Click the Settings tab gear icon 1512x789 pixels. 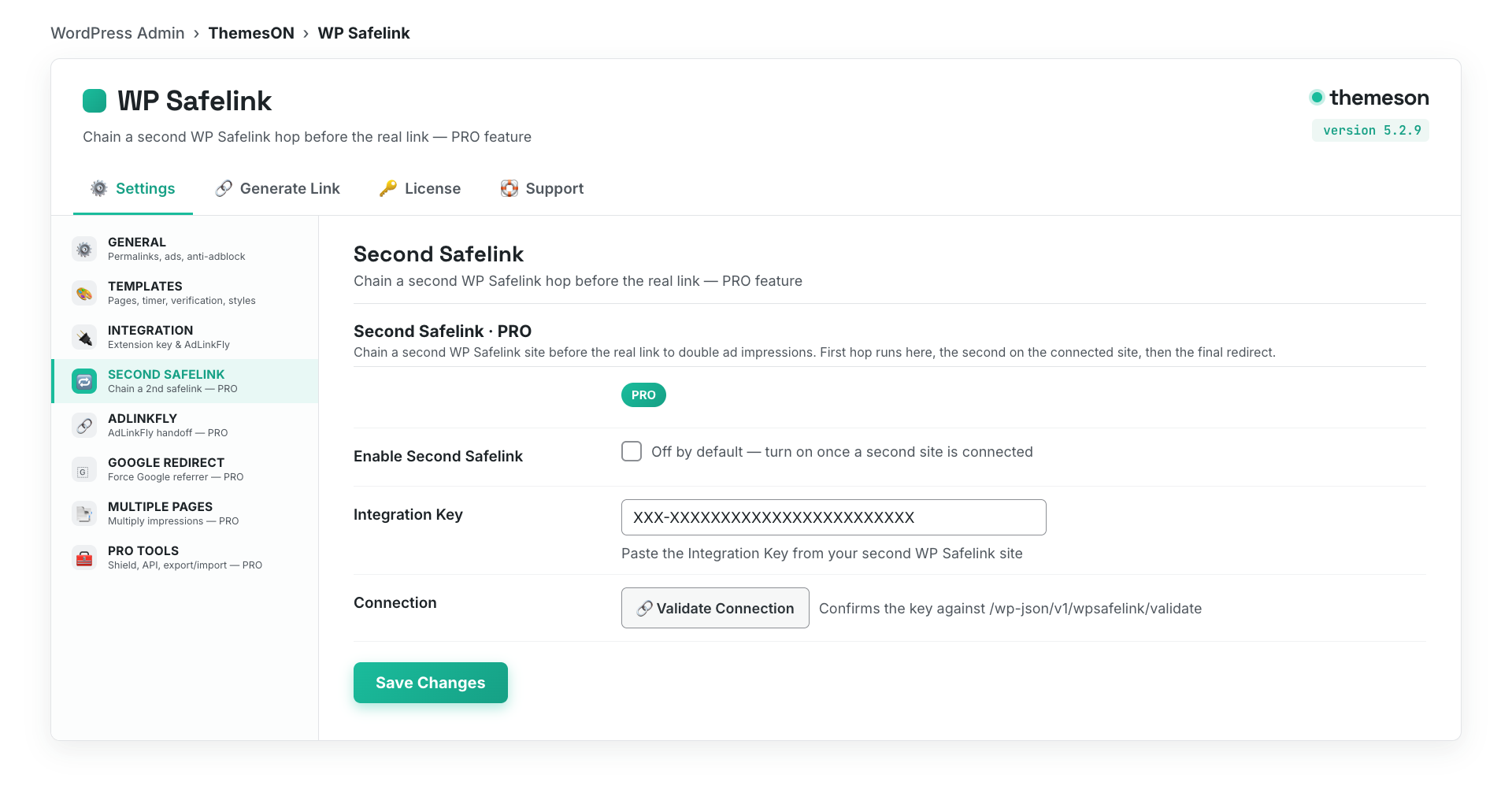click(99, 188)
